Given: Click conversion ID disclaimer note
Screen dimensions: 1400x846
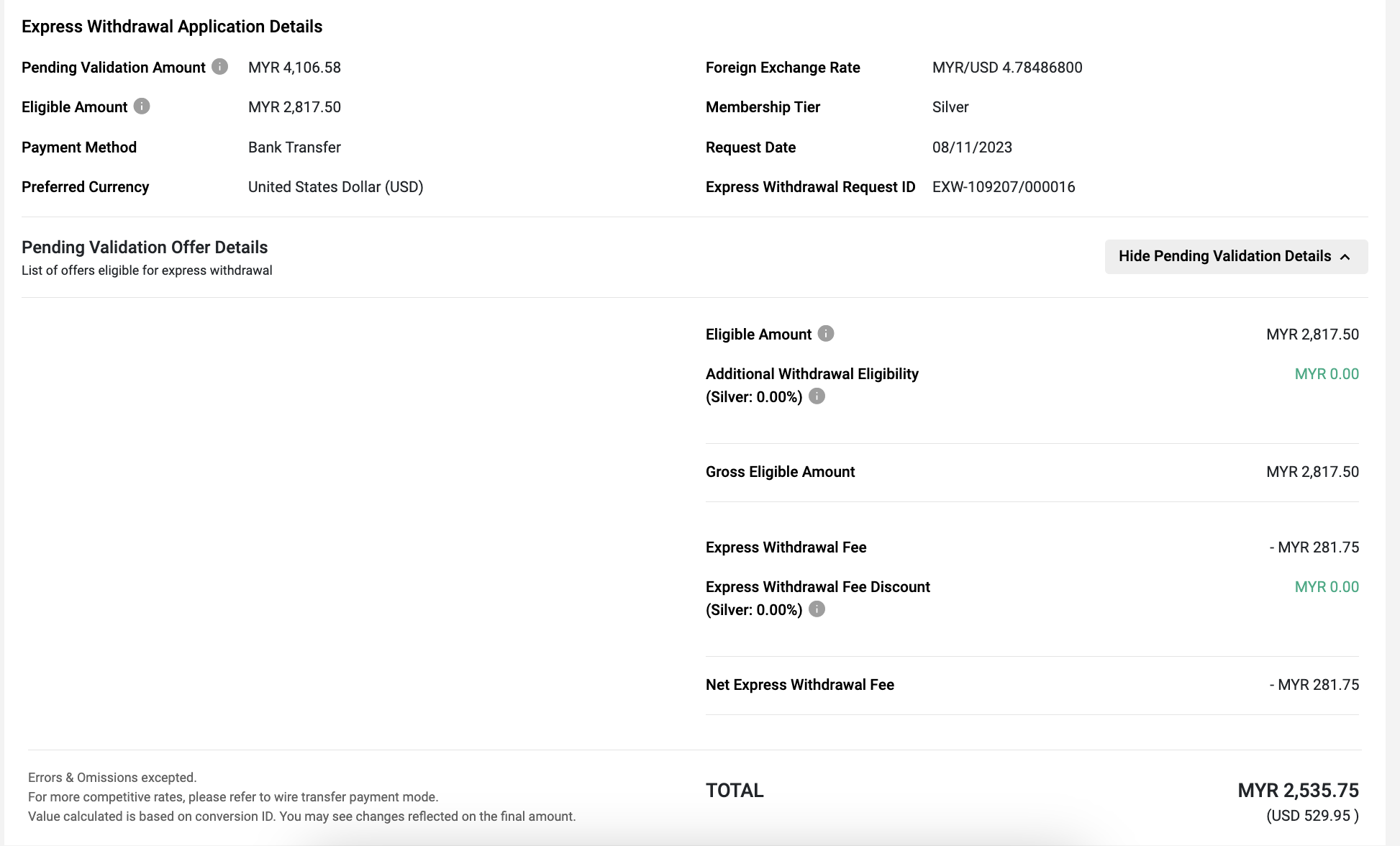Looking at the screenshot, I should click(302, 817).
